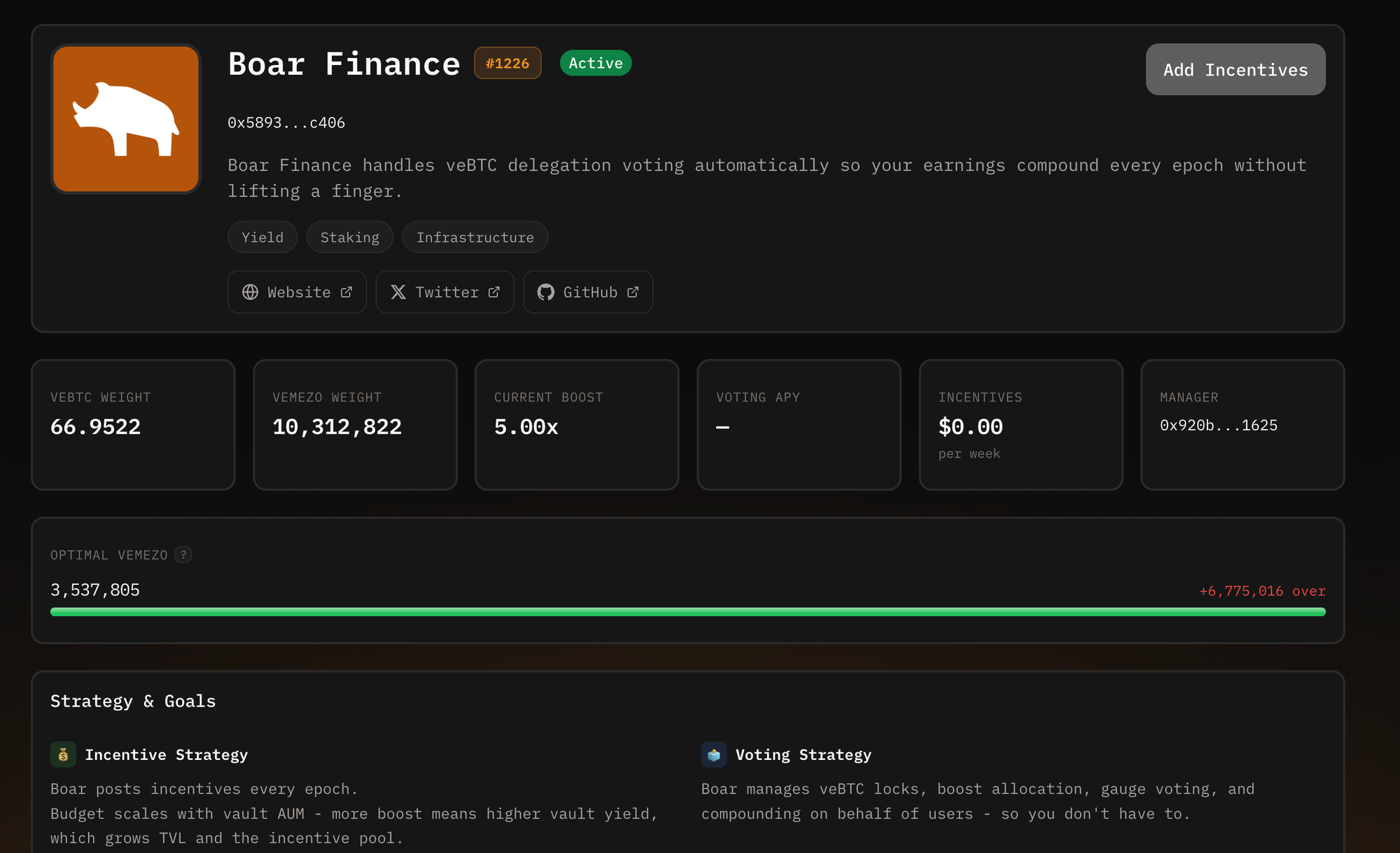Click the GitHub octocat icon
The image size is (1400, 853).
pyautogui.click(x=545, y=292)
